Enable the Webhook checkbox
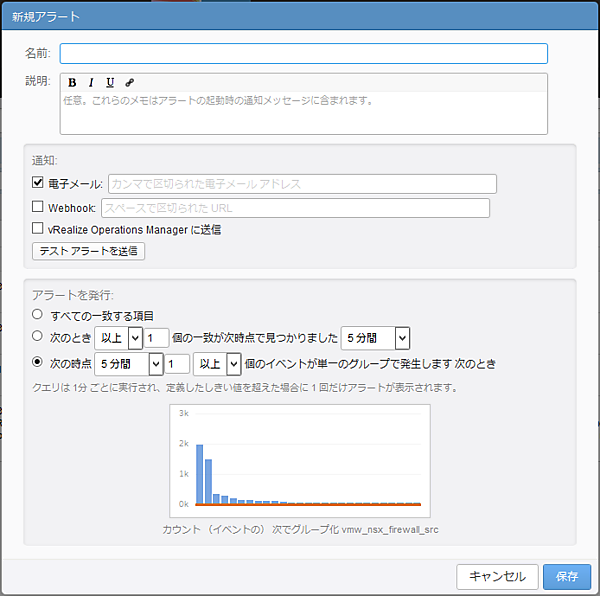The height and width of the screenshot is (596, 600). pyautogui.click(x=38, y=208)
